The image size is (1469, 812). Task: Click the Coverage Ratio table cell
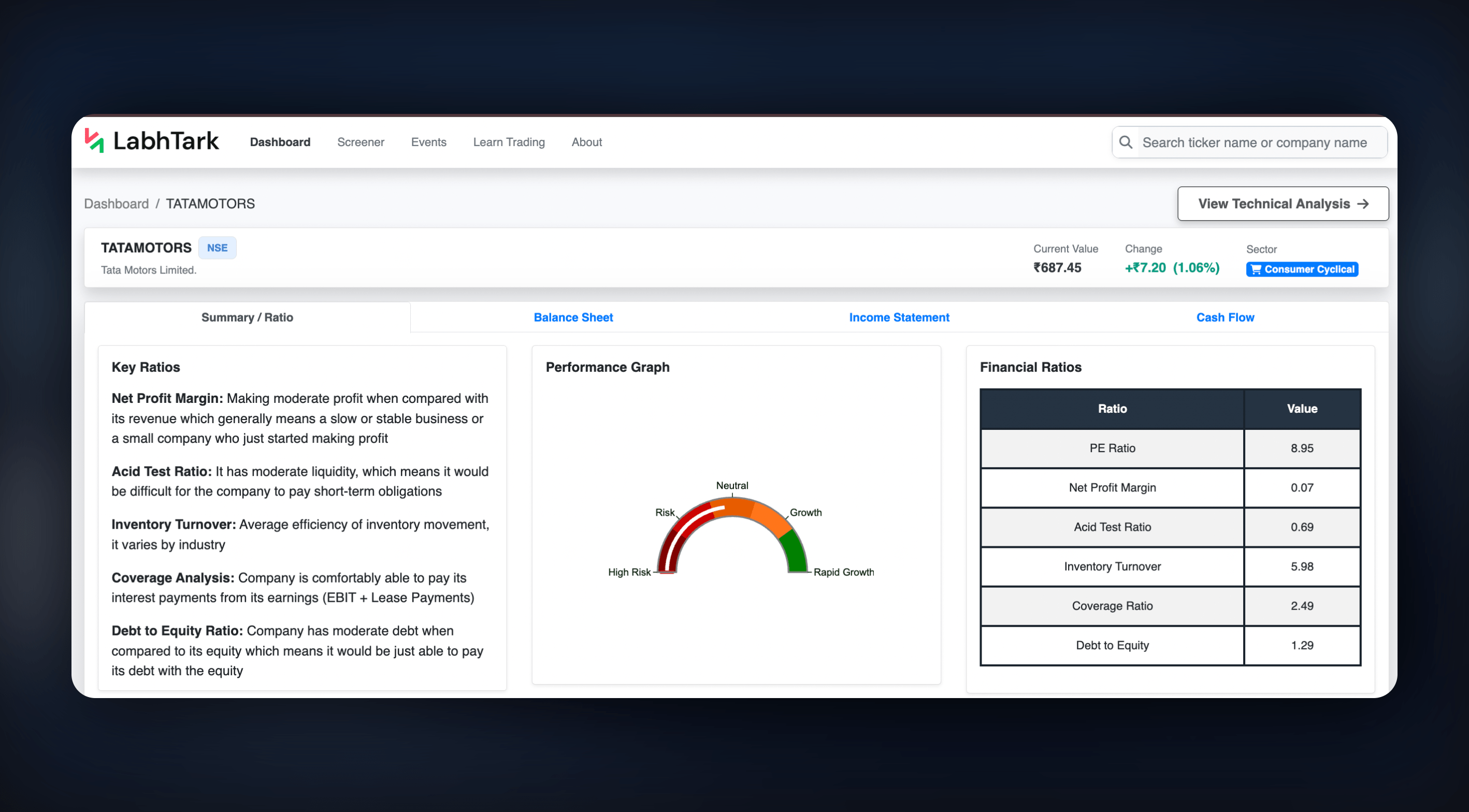point(1112,605)
